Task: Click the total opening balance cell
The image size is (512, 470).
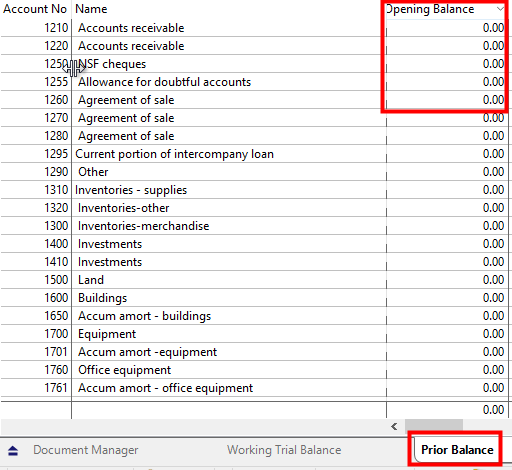Action: [x=447, y=410]
